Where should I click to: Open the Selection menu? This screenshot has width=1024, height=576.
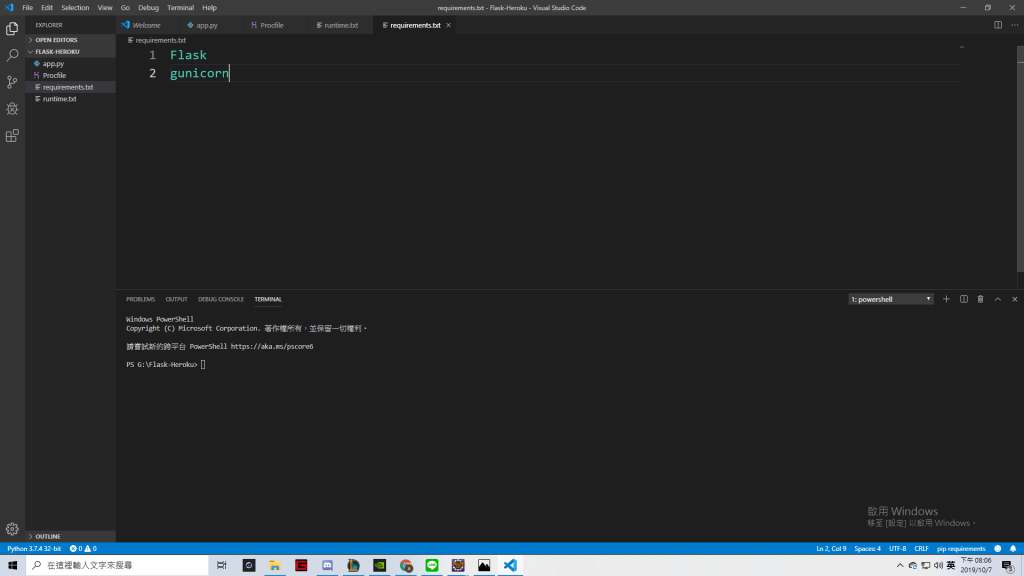click(x=75, y=8)
